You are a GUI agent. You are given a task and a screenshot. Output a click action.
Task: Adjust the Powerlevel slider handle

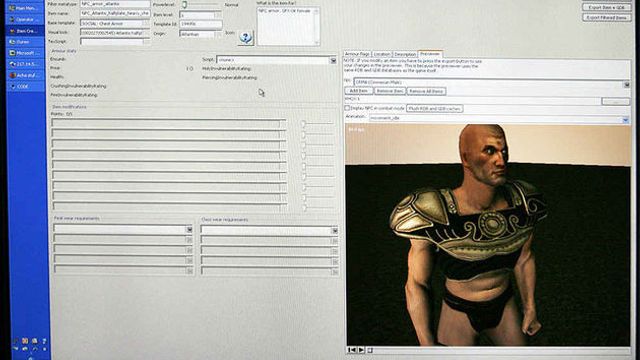coord(184,4)
